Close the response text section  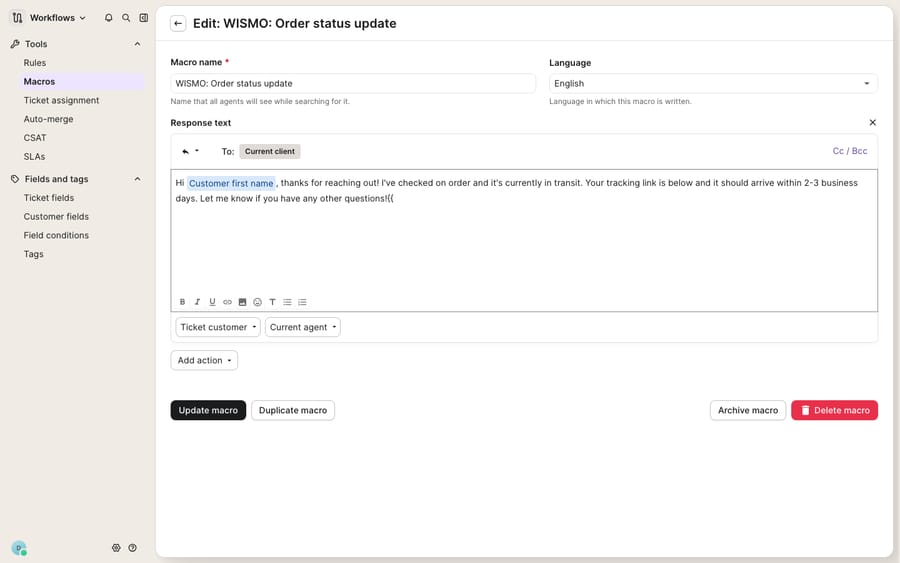[x=872, y=123]
